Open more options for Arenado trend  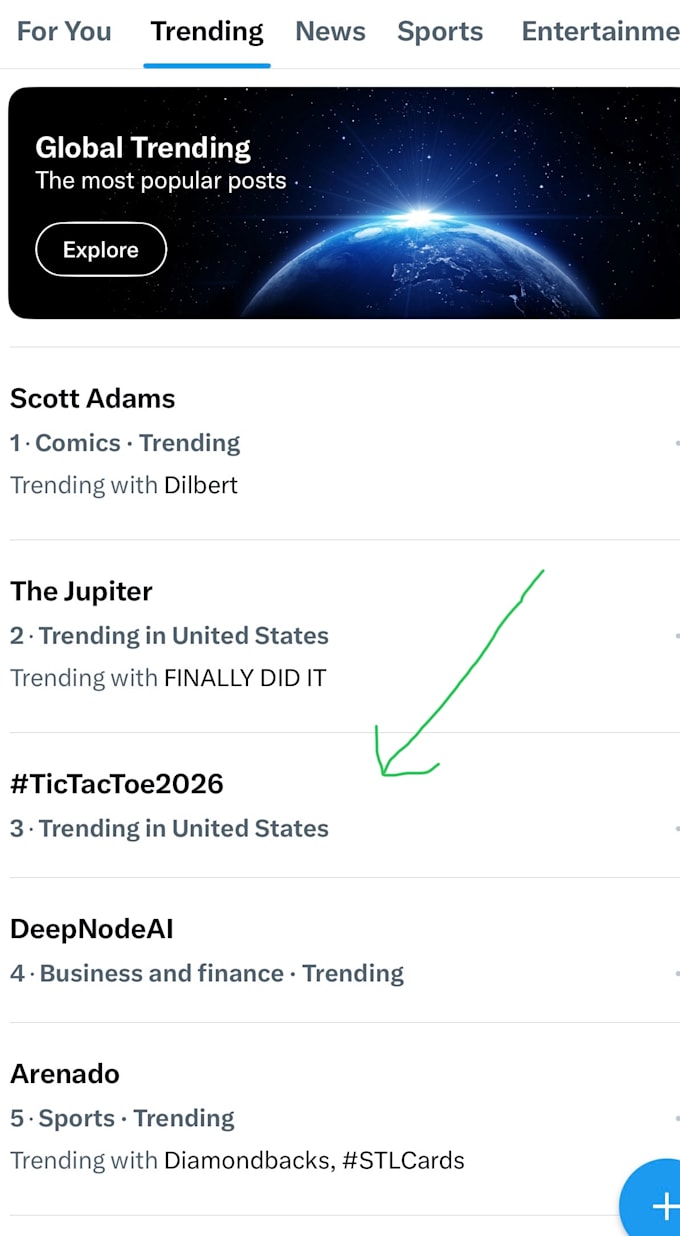click(676, 1118)
